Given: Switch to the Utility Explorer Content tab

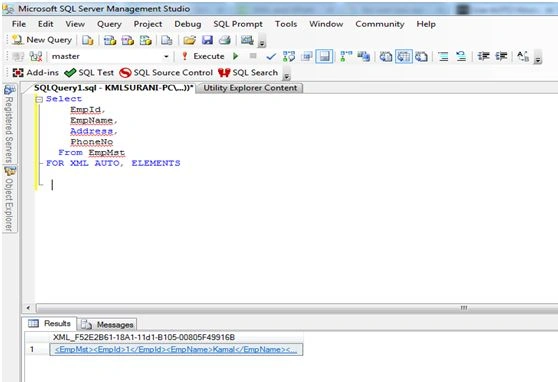Looking at the screenshot, I should point(250,88).
